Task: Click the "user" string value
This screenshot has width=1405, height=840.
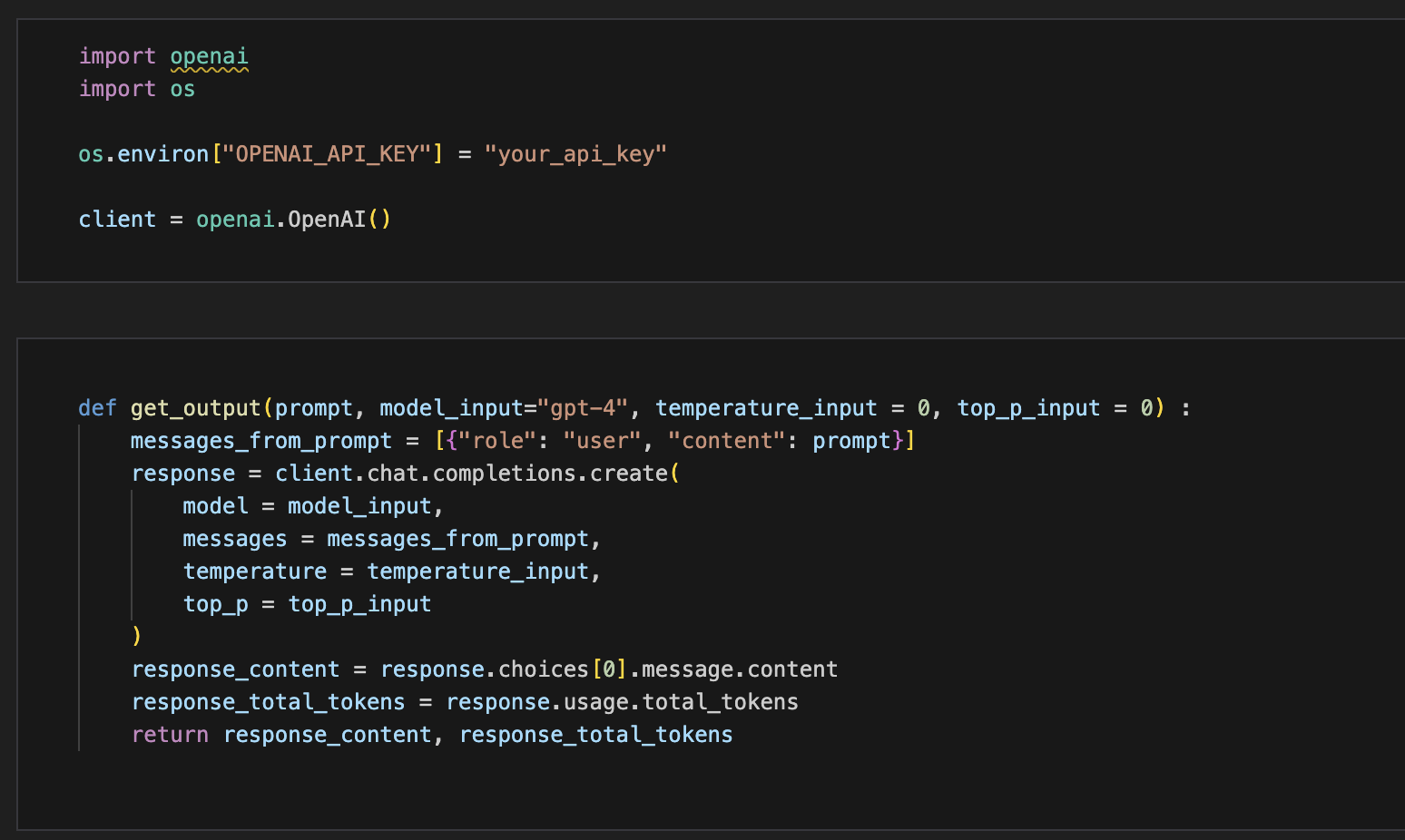Action: click(603, 441)
